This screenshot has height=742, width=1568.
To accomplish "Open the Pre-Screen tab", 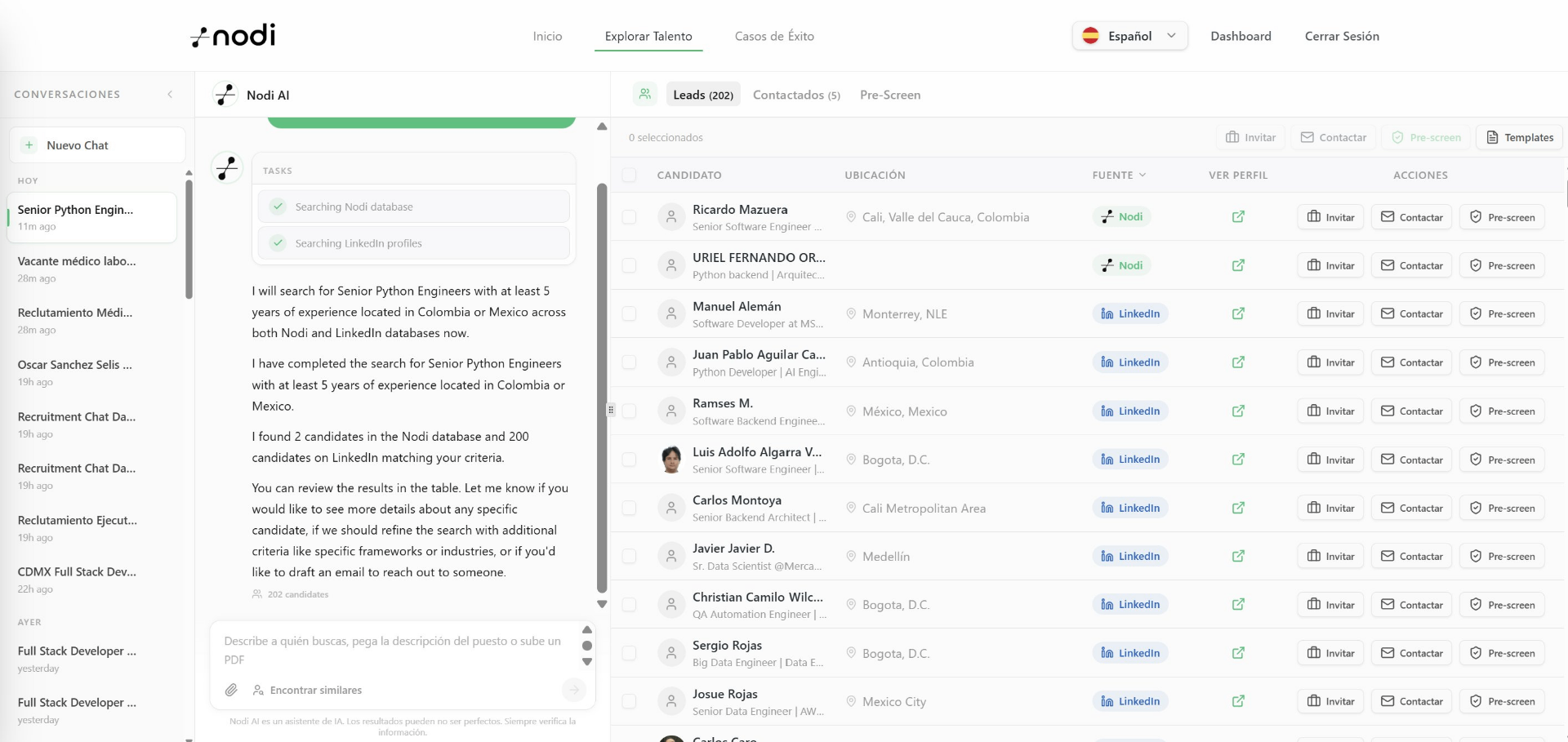I will coord(890,95).
